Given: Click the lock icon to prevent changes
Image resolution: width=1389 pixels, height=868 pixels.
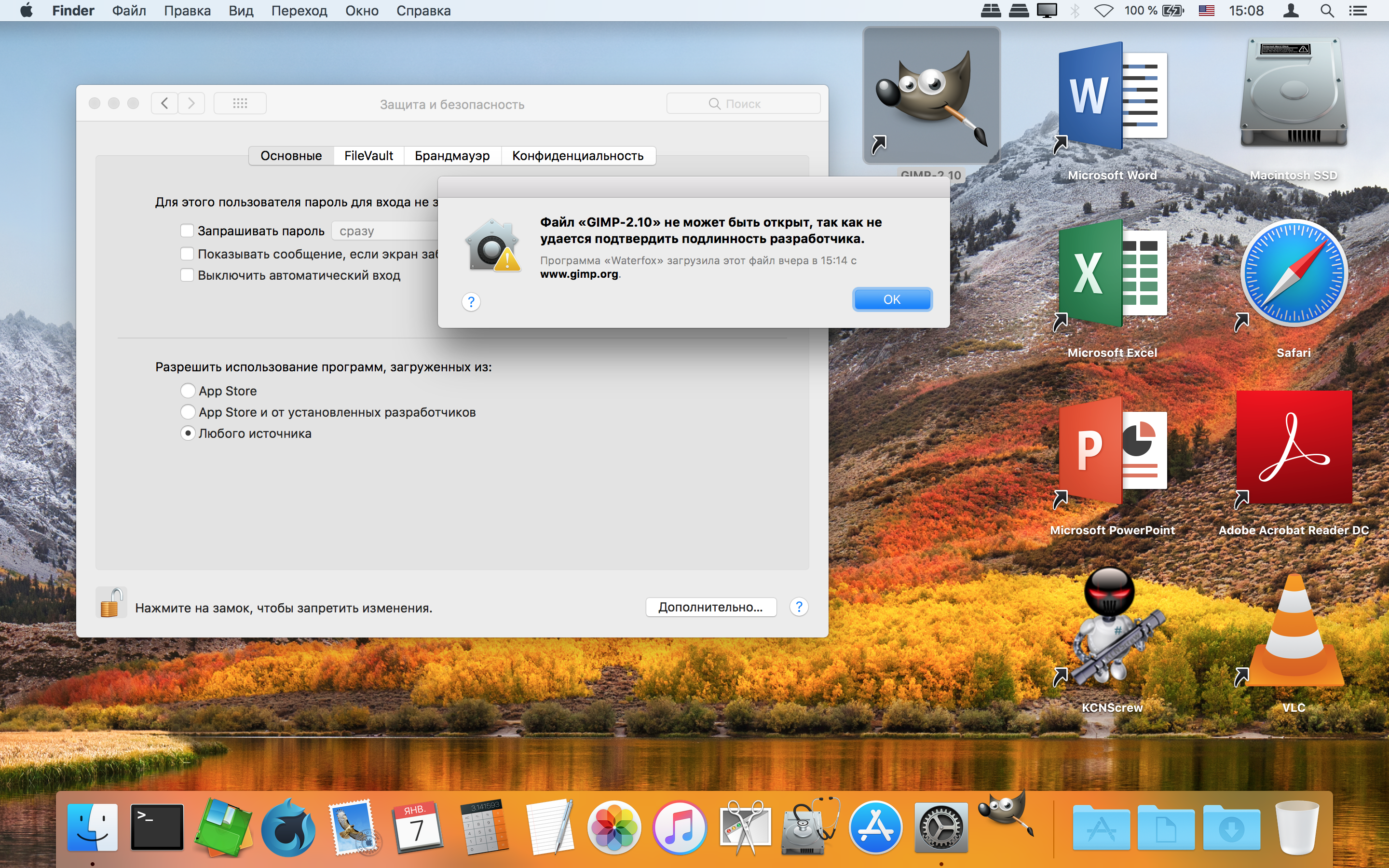Looking at the screenshot, I should [x=110, y=603].
